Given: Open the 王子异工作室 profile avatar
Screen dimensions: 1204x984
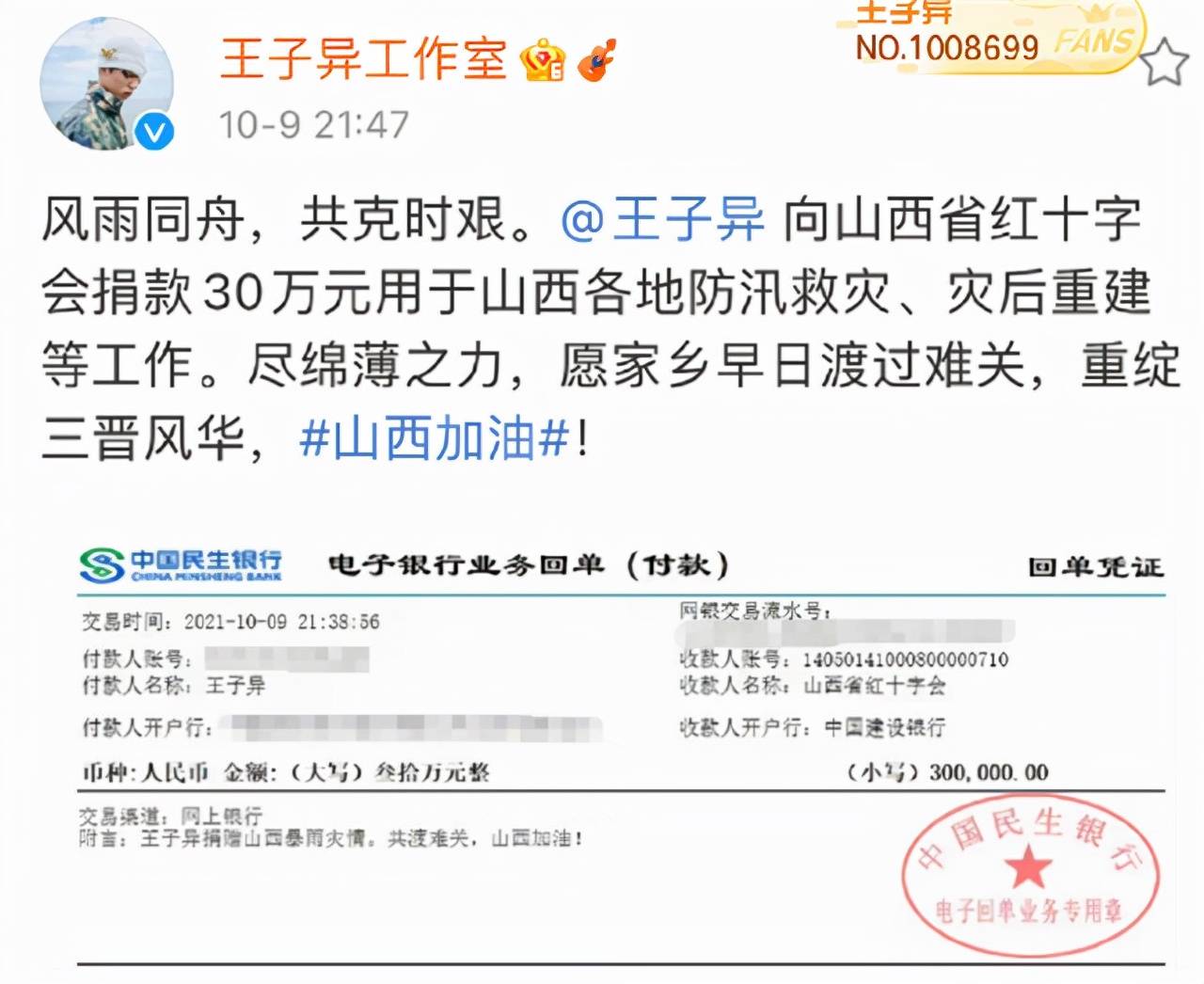Looking at the screenshot, I should tap(107, 84).
